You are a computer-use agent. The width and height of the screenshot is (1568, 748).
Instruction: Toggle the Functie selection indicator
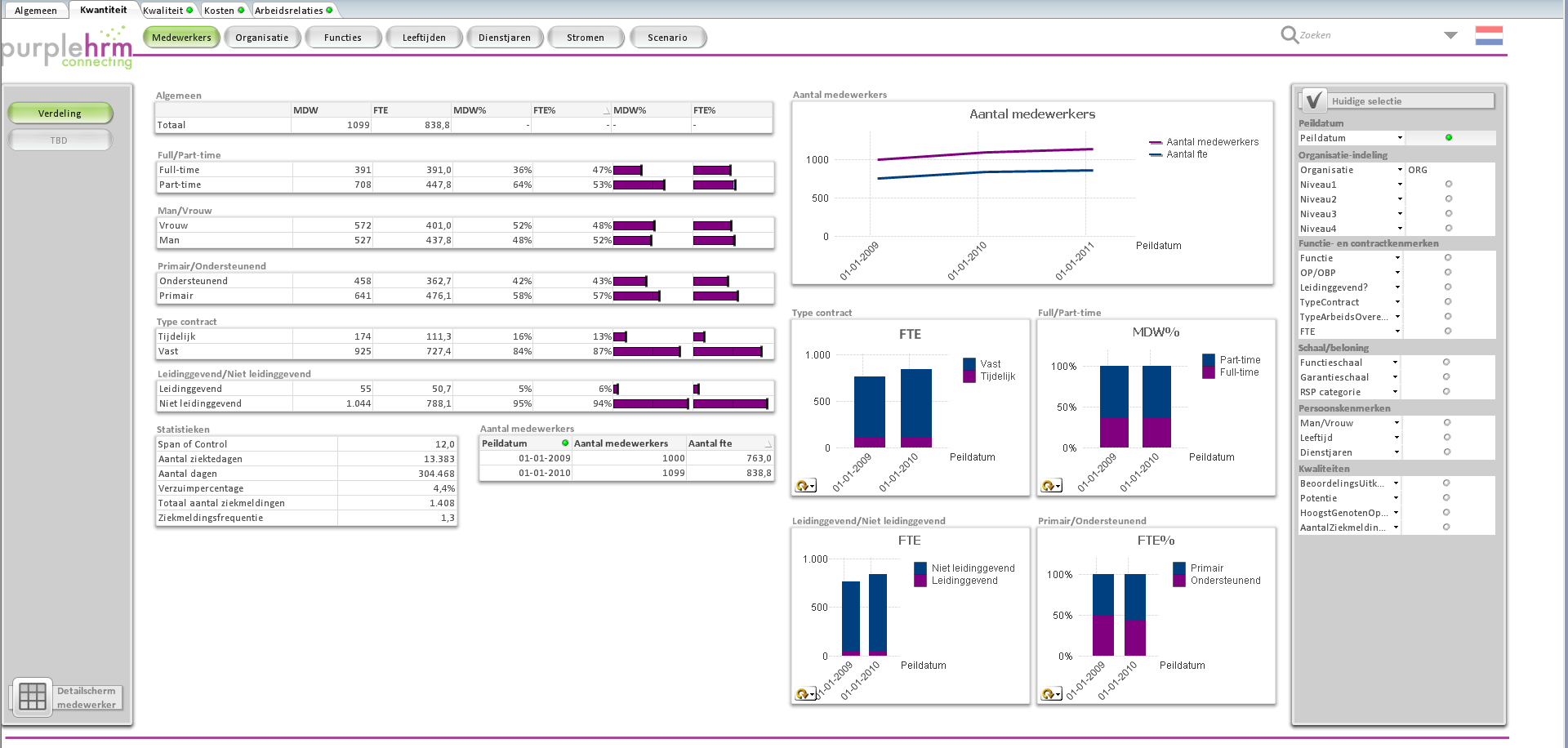click(1448, 258)
